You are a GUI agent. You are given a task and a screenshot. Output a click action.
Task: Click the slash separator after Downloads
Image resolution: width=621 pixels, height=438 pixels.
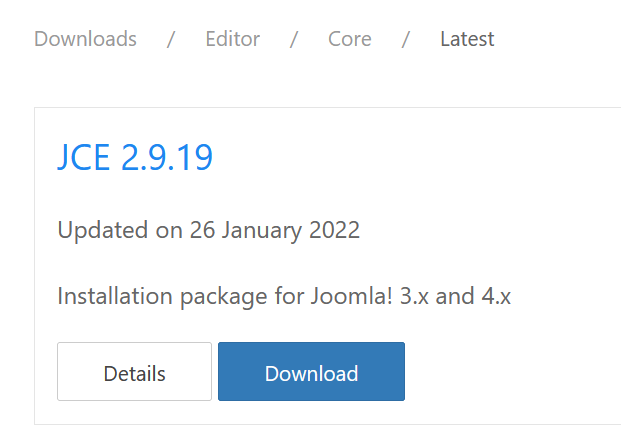point(171,39)
